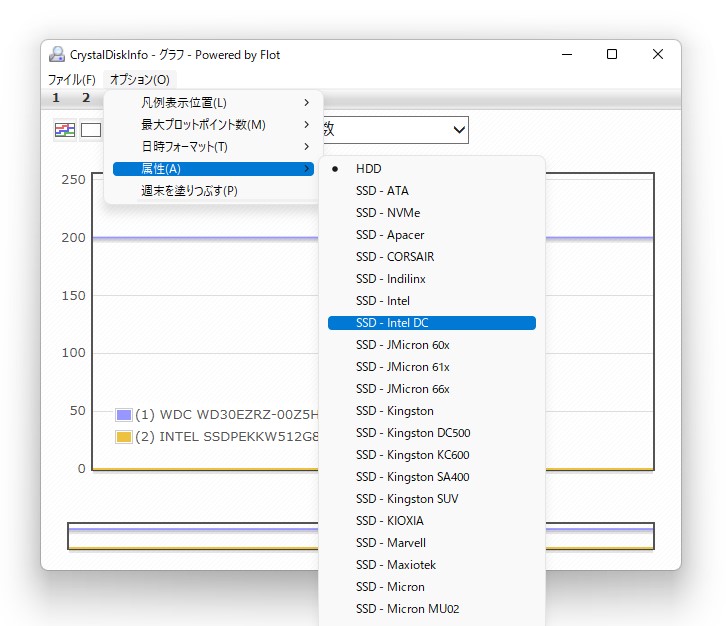The image size is (726, 626).
Task: Choose SSD - Intel DC attribute type
Action: pyautogui.click(x=432, y=323)
